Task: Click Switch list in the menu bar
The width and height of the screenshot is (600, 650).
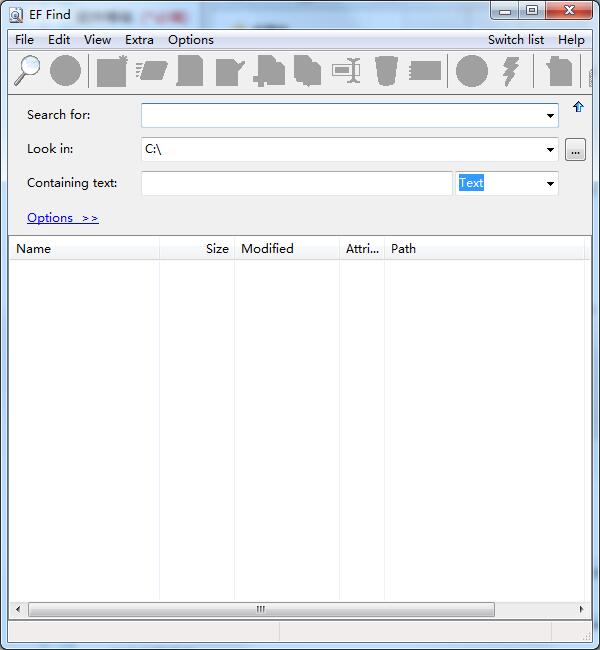Action: click(x=516, y=40)
